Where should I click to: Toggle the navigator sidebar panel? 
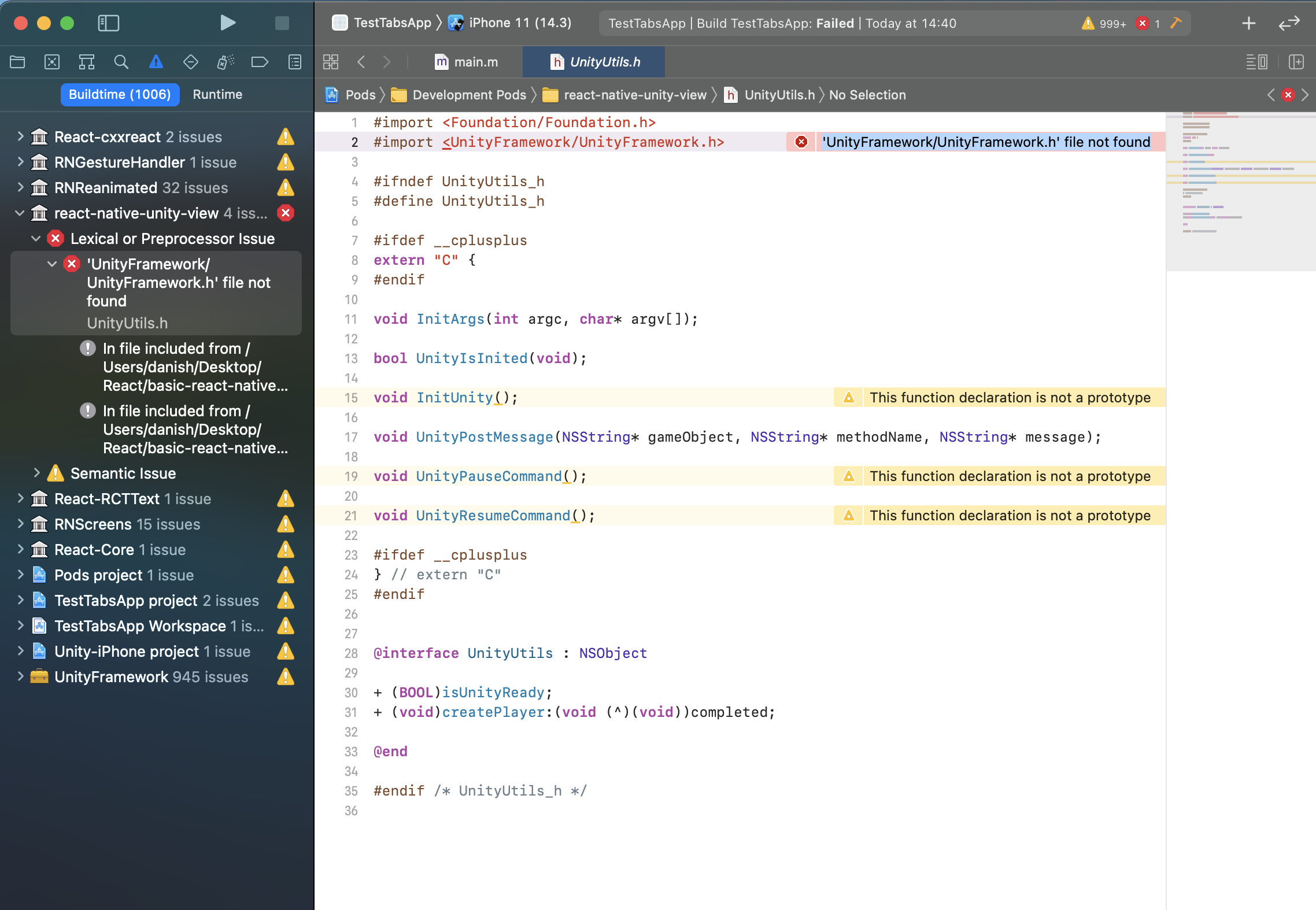click(108, 23)
